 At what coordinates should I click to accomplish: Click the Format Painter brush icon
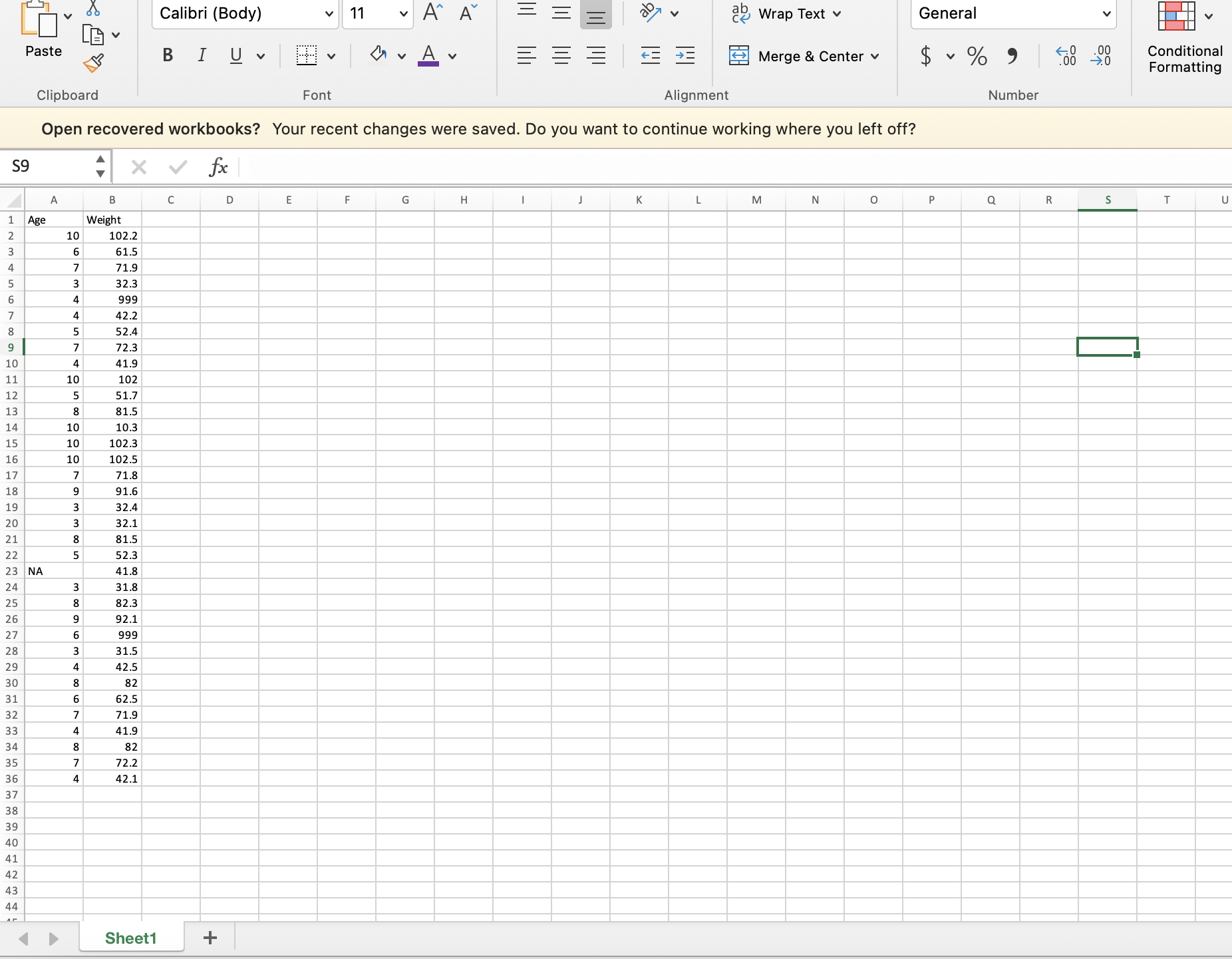pyautogui.click(x=93, y=63)
